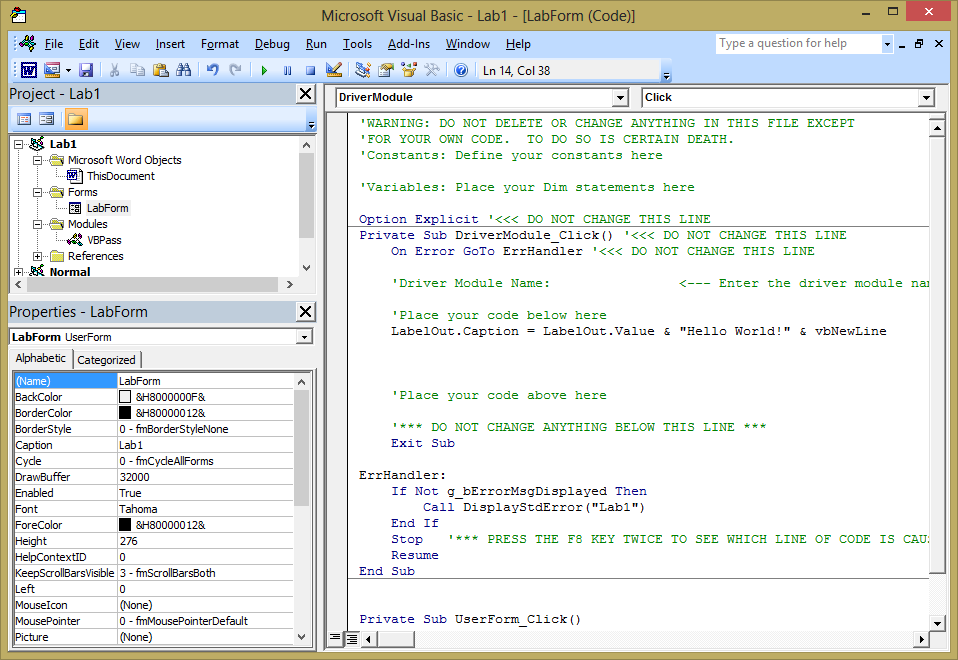Open the DriverModule object dropdown

click(620, 98)
